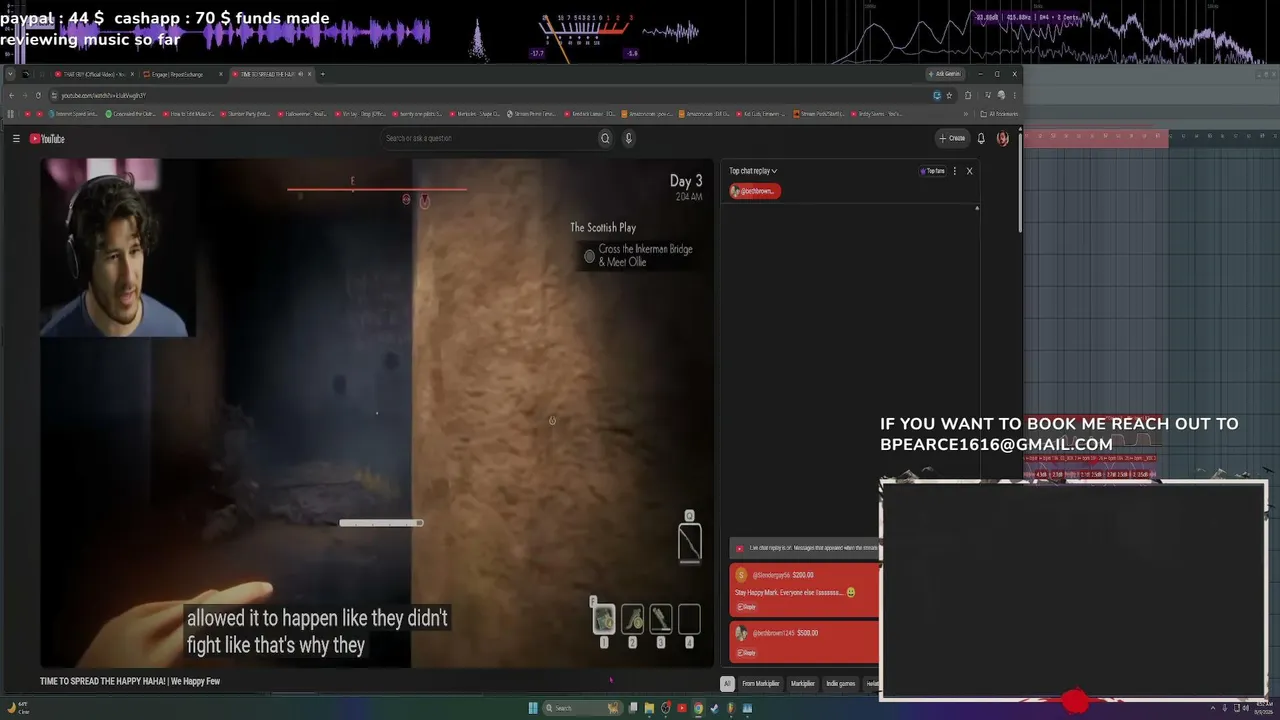Click the browser address bar URL

click(103, 95)
